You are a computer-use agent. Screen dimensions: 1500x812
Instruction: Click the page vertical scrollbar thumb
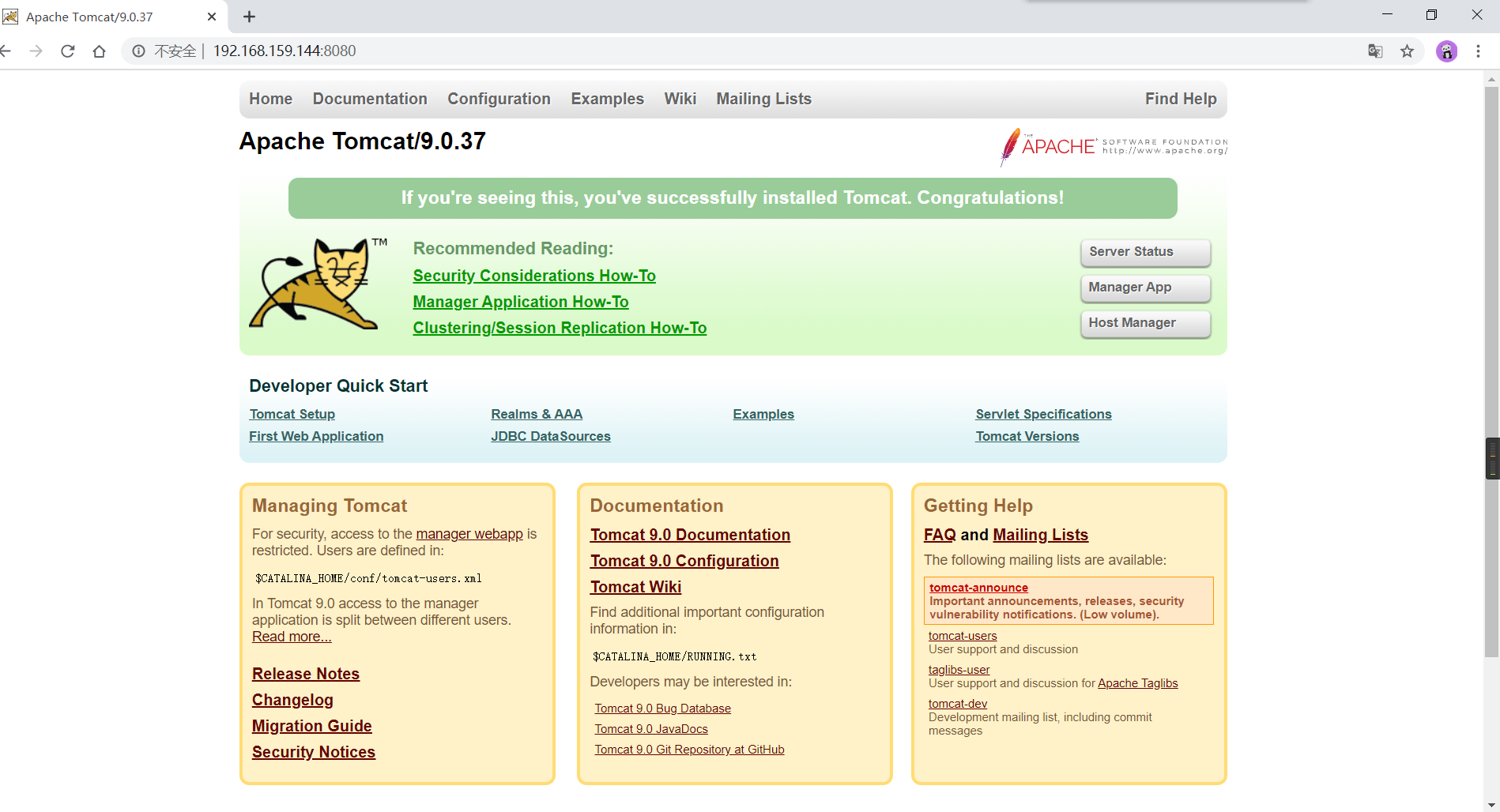point(1492,371)
